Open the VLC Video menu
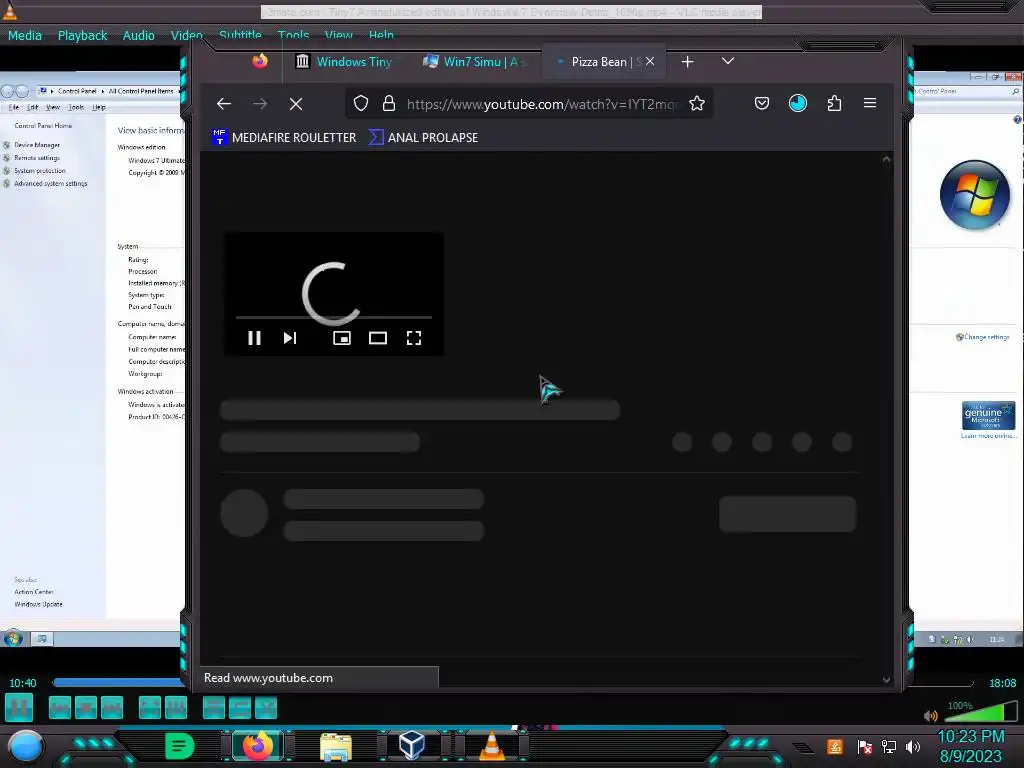 pyautogui.click(x=186, y=35)
